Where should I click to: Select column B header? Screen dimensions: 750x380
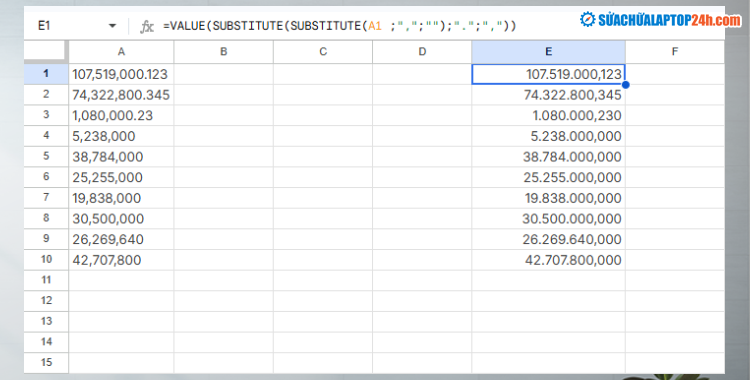(x=223, y=52)
